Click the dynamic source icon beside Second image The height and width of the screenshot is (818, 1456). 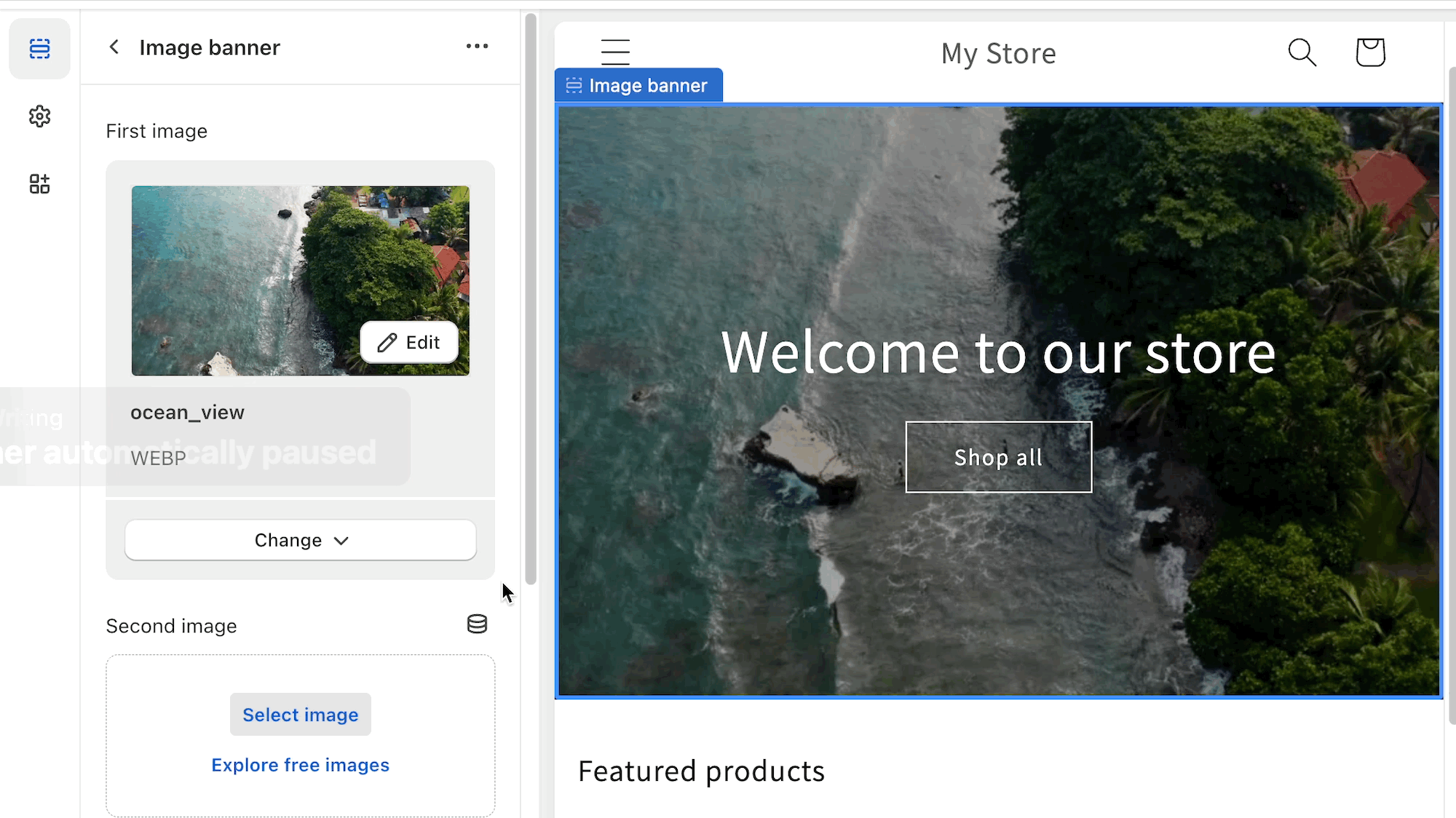tap(477, 624)
